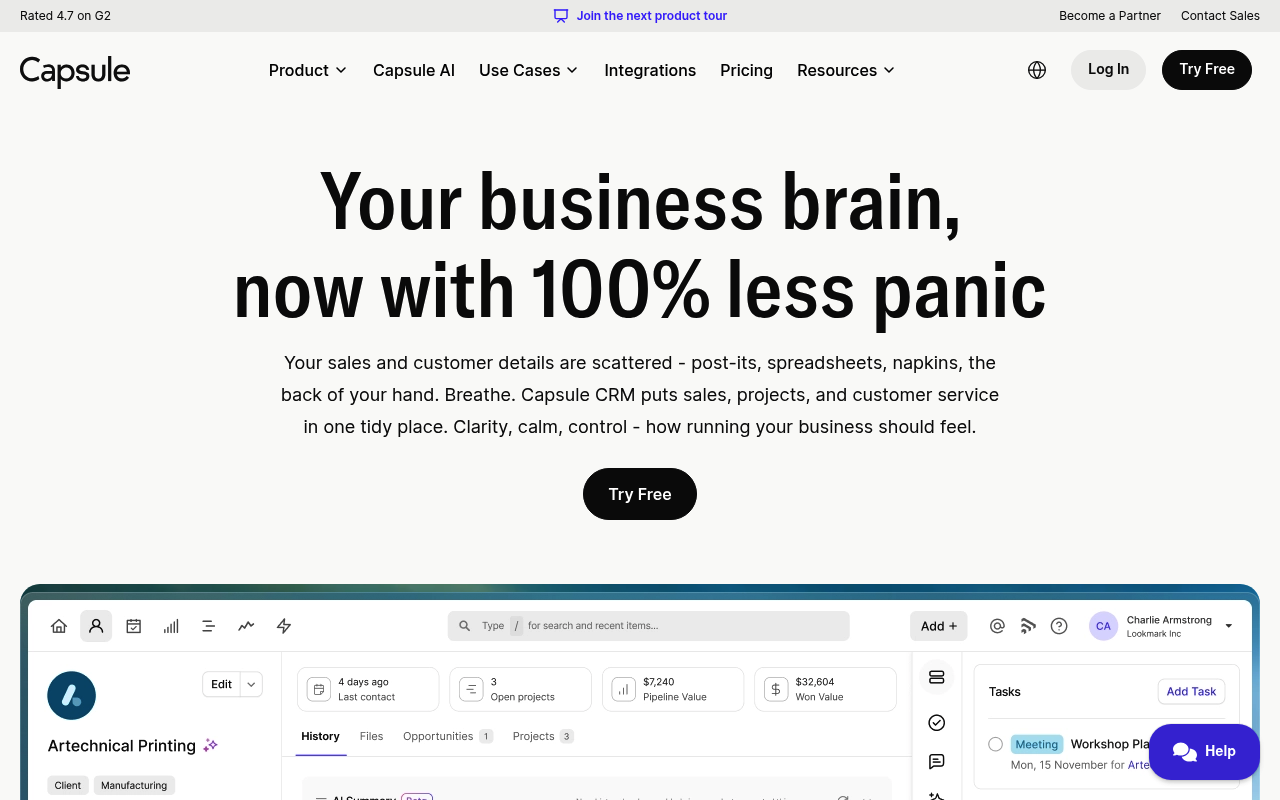Open the Help chat widget
Screen dimensions: 1280x800
click(x=1204, y=752)
